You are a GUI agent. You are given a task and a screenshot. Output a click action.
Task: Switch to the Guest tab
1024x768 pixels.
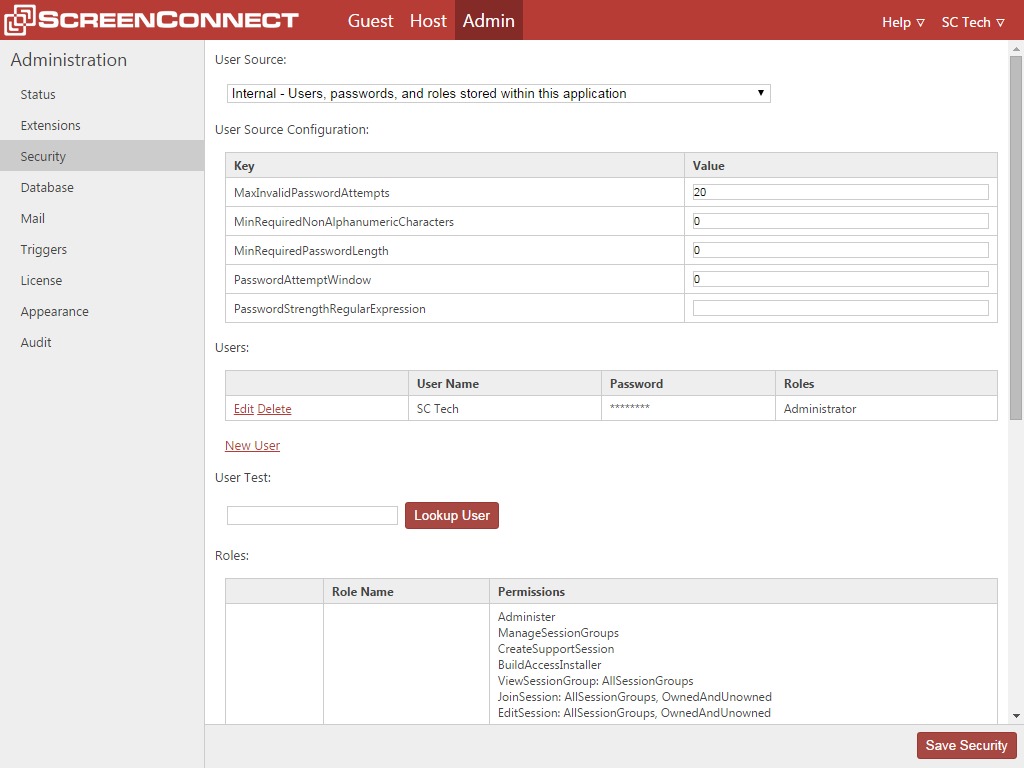(370, 20)
